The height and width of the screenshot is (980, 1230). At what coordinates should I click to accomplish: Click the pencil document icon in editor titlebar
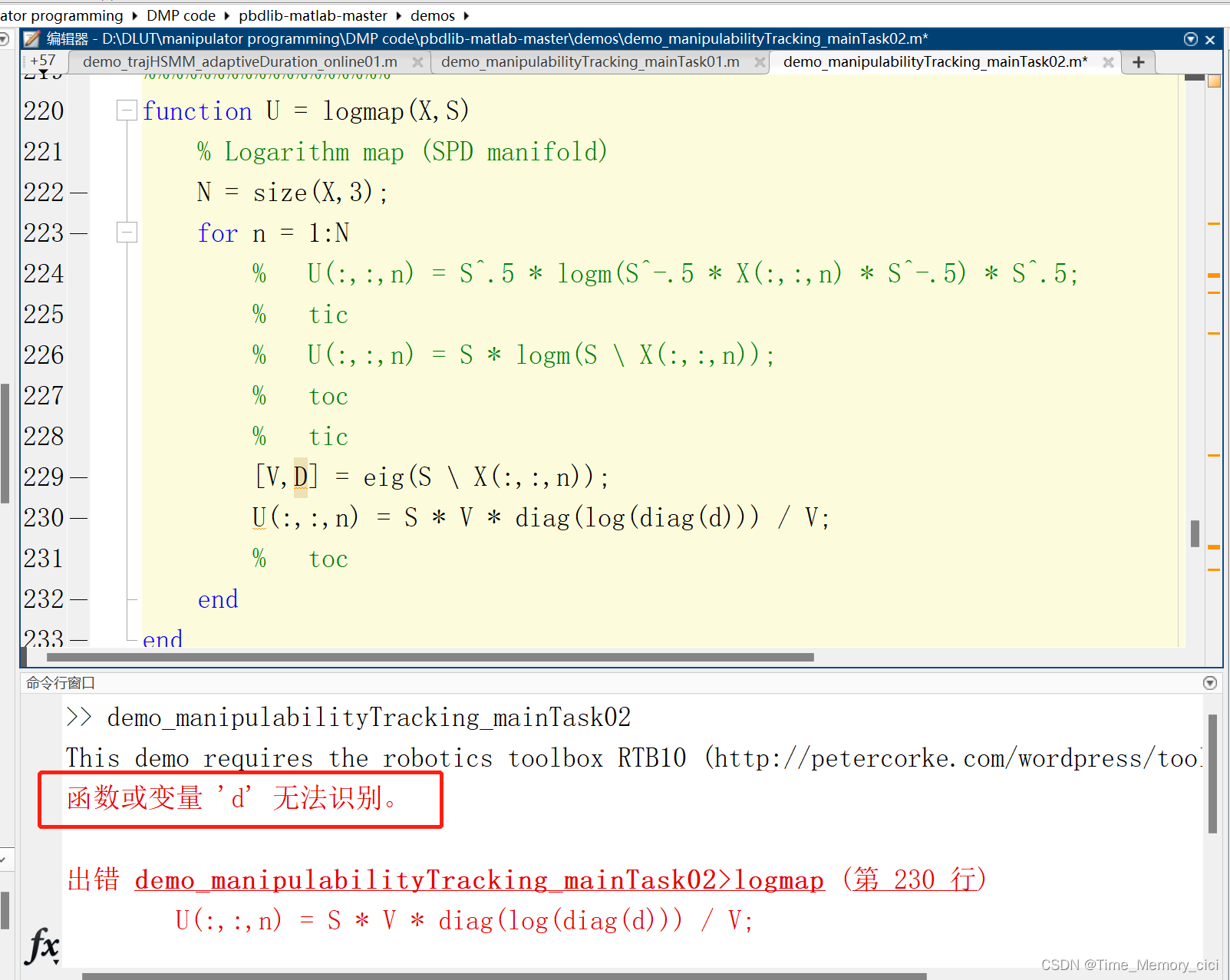31,38
